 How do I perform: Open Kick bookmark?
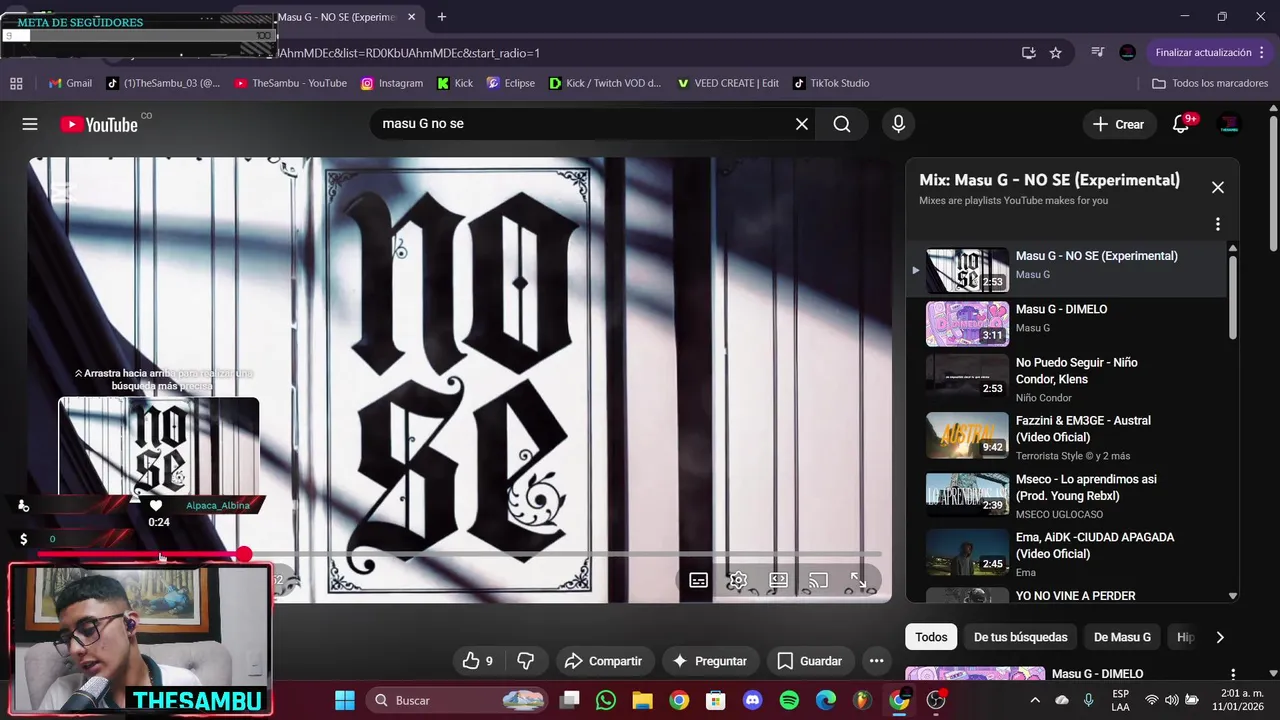[455, 83]
